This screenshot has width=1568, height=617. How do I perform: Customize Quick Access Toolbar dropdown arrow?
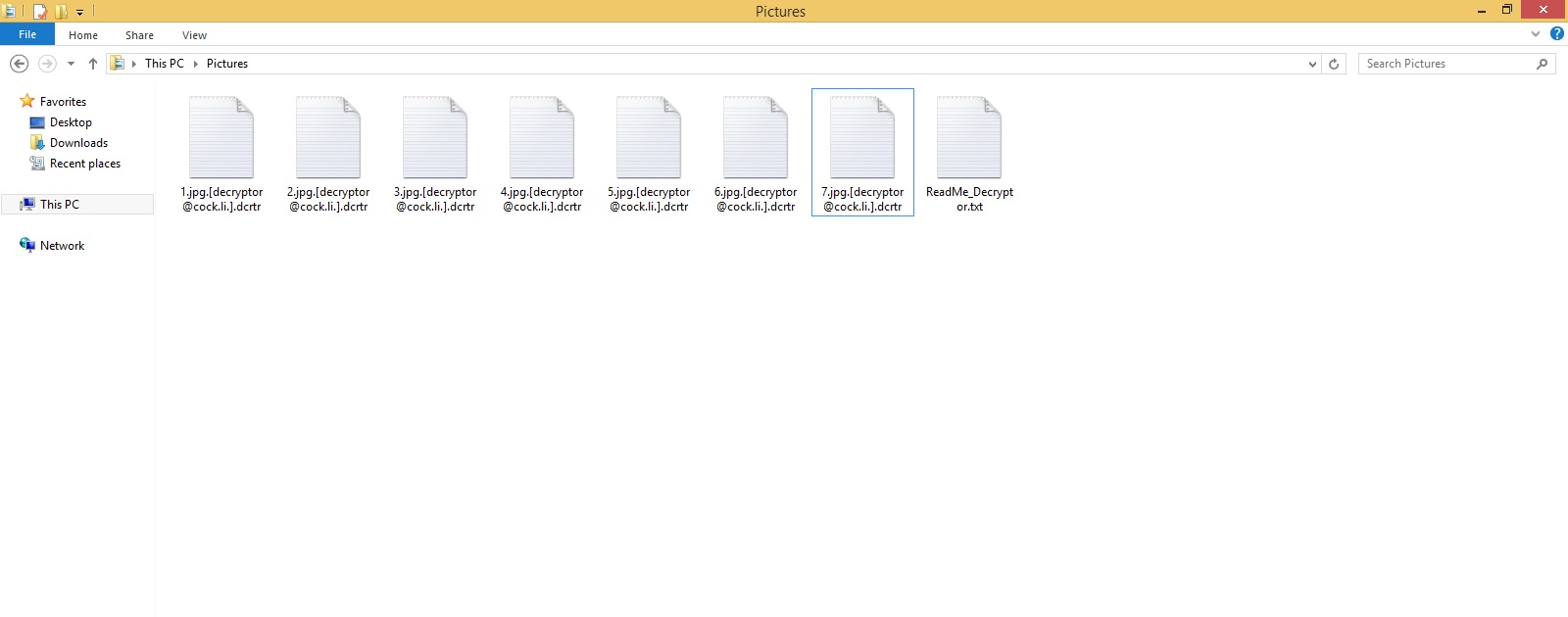[x=80, y=13]
